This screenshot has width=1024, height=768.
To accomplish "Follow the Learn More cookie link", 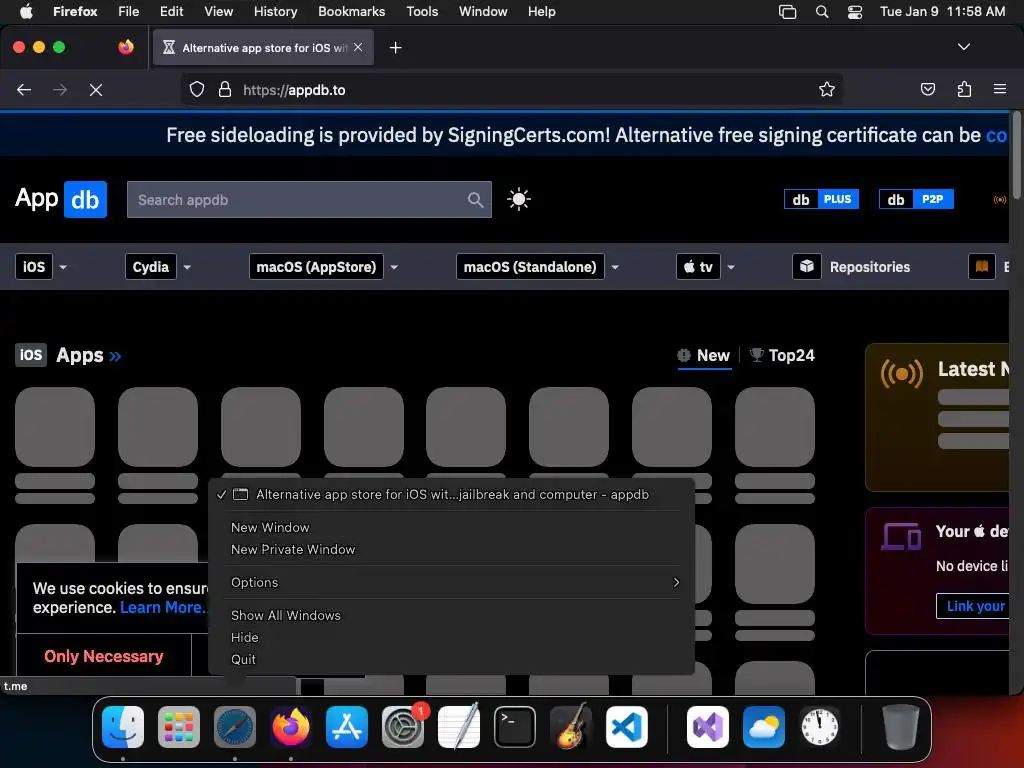I will tap(161, 607).
